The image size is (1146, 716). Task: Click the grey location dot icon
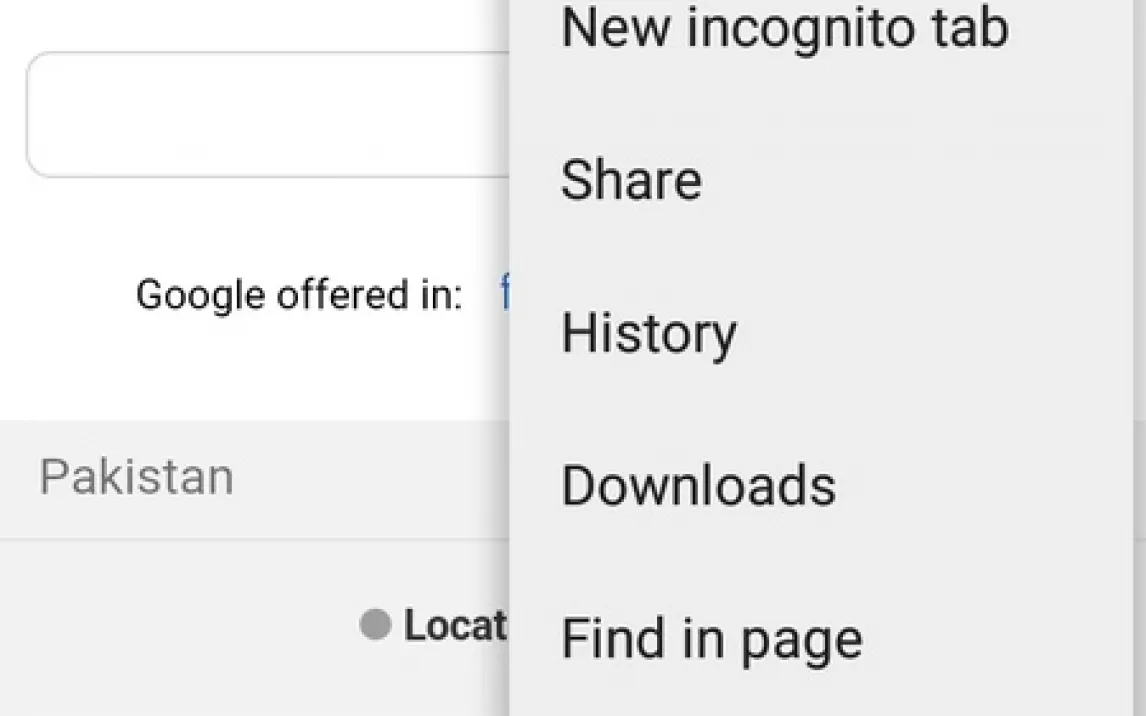(x=375, y=626)
